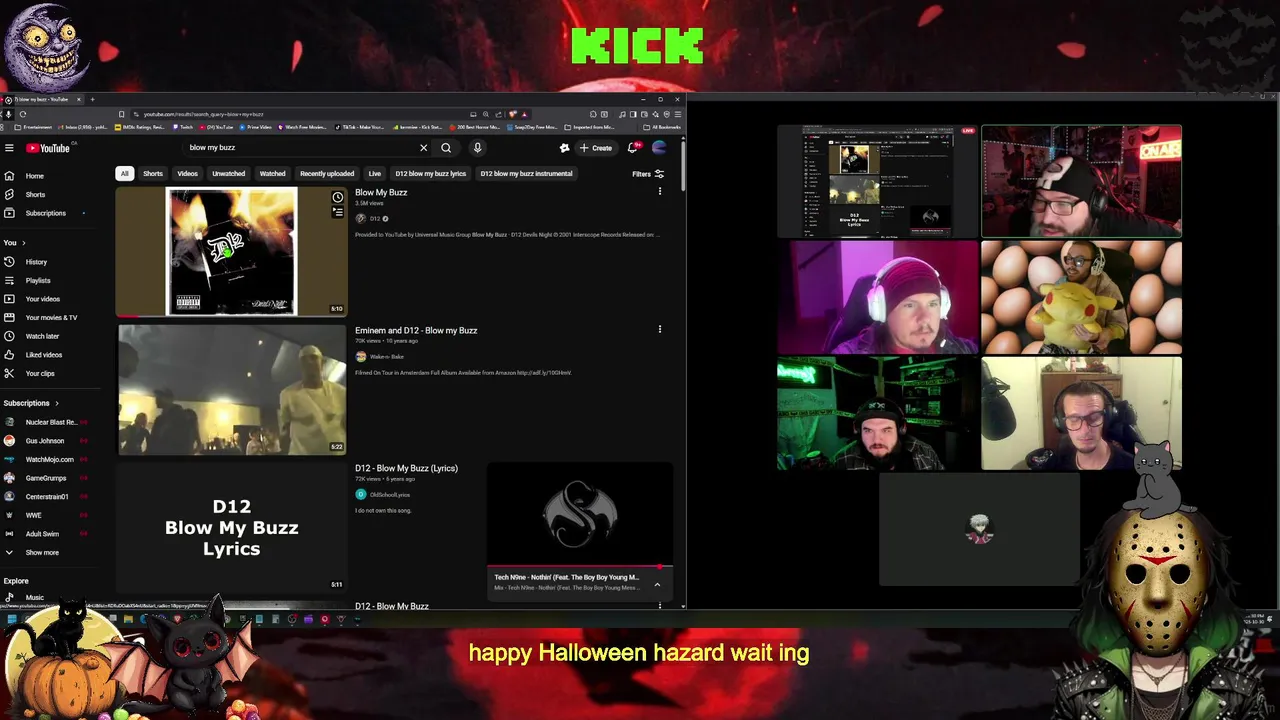Open 'Eminem and D12' concert thumbnail
Image resolution: width=1280 pixels, height=720 pixels.
(x=232, y=389)
